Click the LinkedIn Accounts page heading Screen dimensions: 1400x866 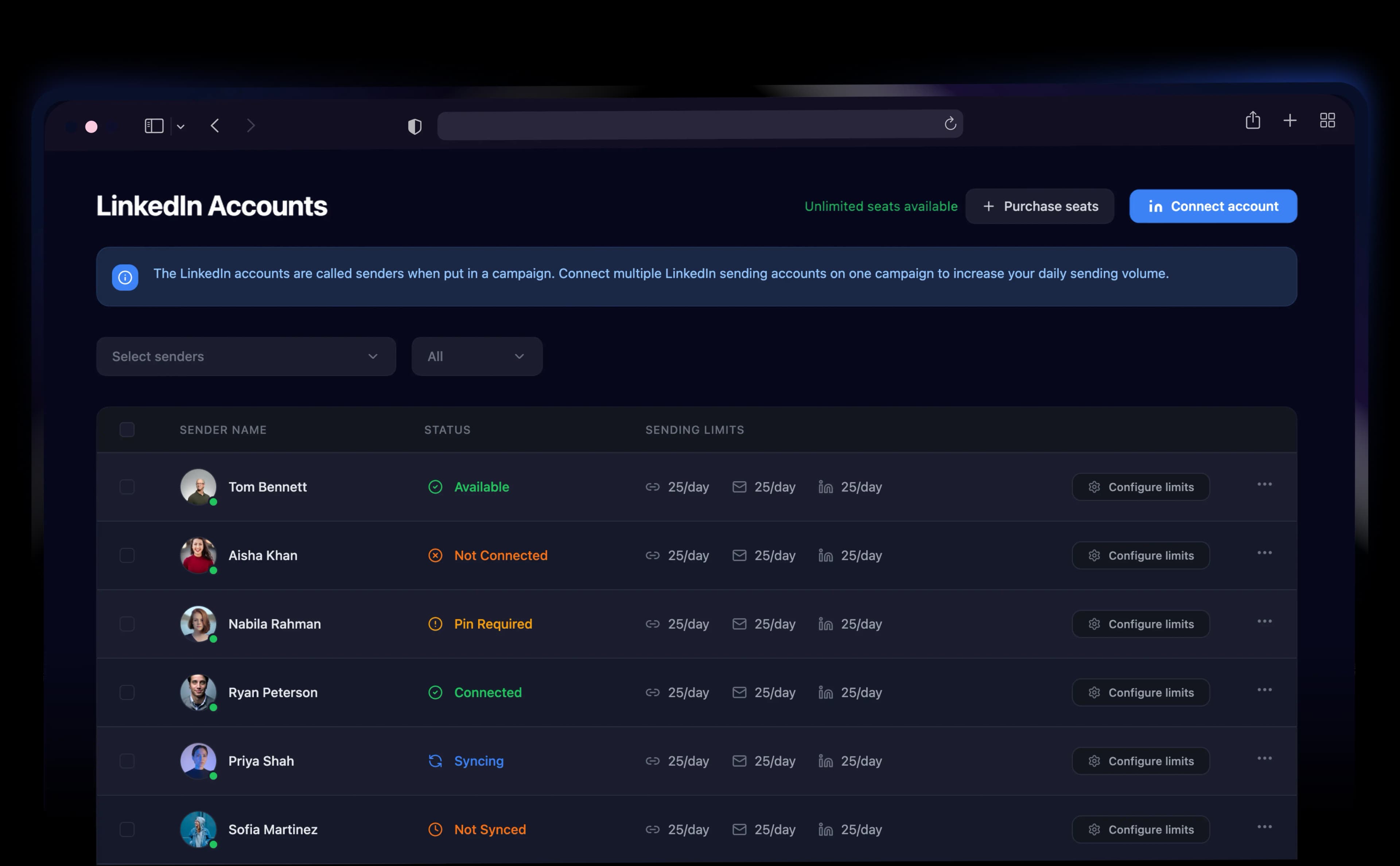click(x=211, y=206)
